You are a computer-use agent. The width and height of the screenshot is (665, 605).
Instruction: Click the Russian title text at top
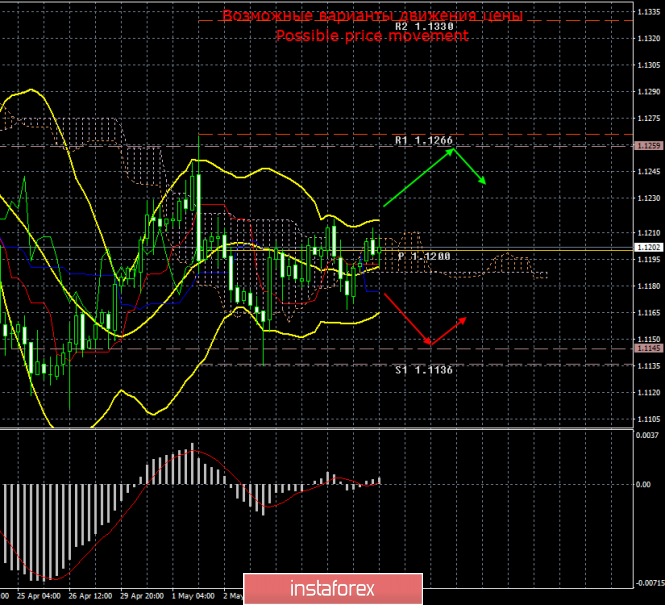(x=372, y=16)
